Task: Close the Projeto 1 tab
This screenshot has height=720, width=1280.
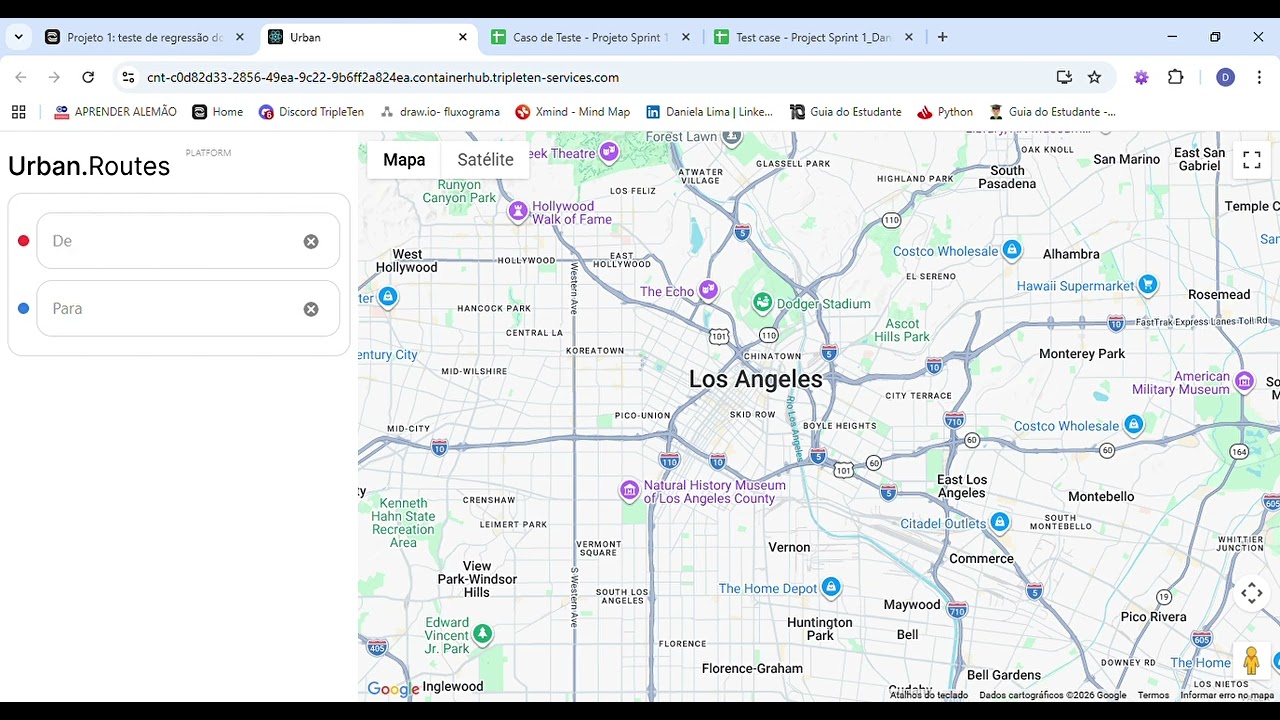Action: pos(240,37)
